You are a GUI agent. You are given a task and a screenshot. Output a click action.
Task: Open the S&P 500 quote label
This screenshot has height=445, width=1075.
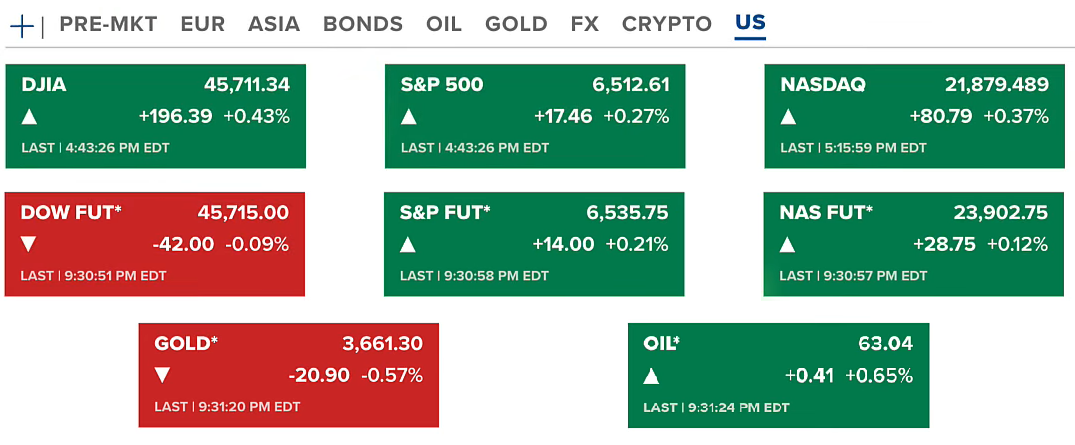[x=442, y=85]
